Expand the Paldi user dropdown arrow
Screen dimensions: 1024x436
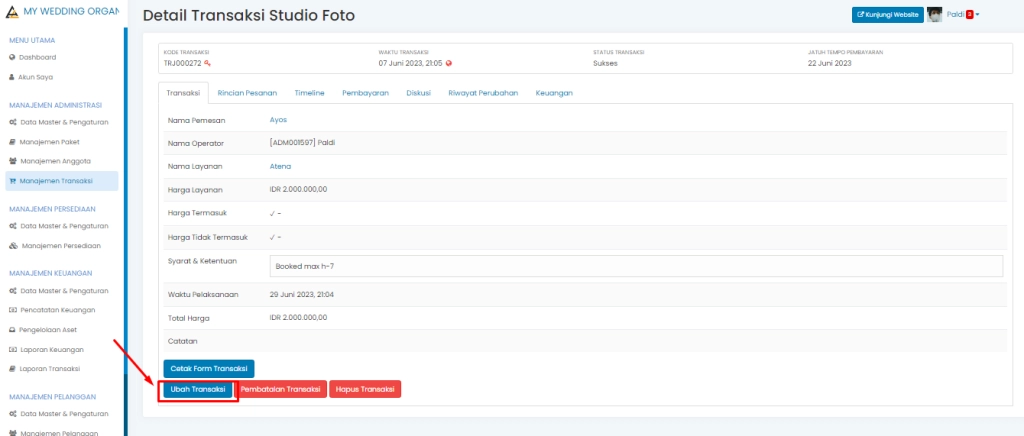(x=978, y=15)
